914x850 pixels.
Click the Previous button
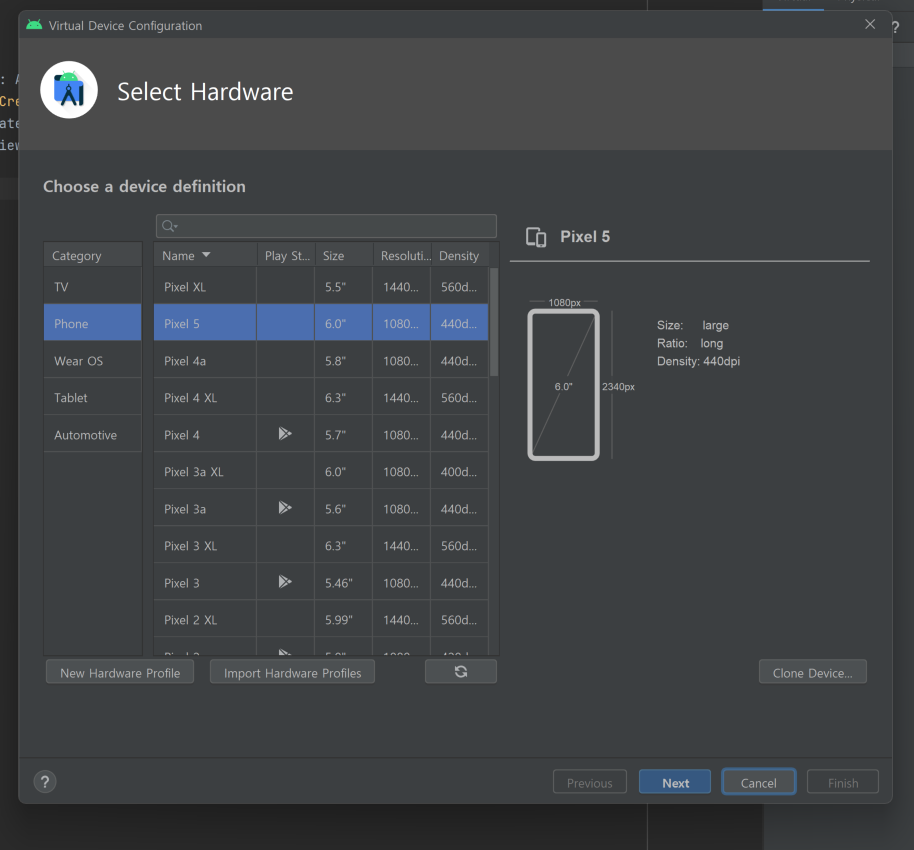coord(590,782)
